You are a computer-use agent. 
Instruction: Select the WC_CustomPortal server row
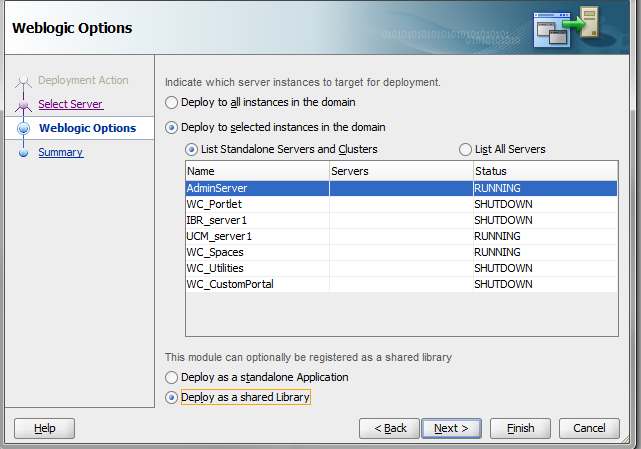click(x=401, y=284)
